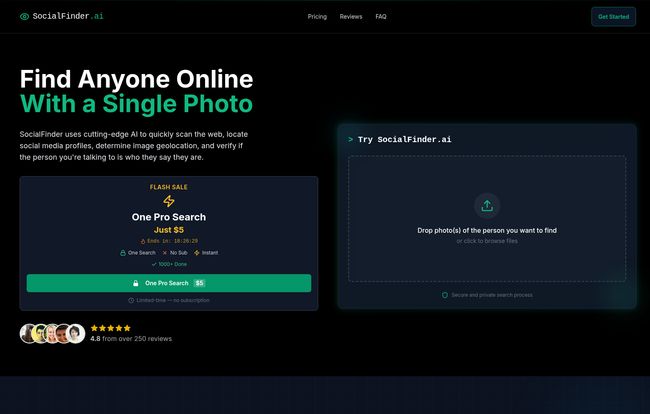Click the 'Limited time — no subscription' note
Viewport: 650px width, 414px height.
(x=173, y=300)
